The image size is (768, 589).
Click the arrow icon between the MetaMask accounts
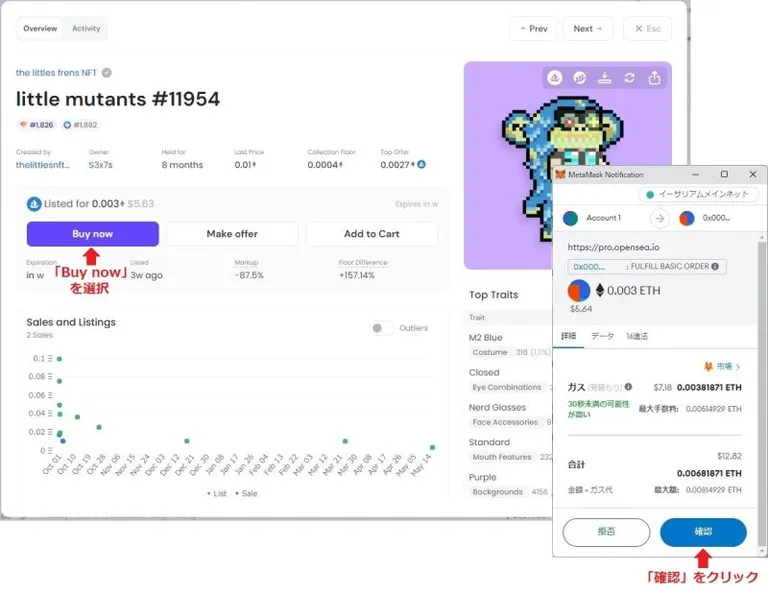coord(660,218)
